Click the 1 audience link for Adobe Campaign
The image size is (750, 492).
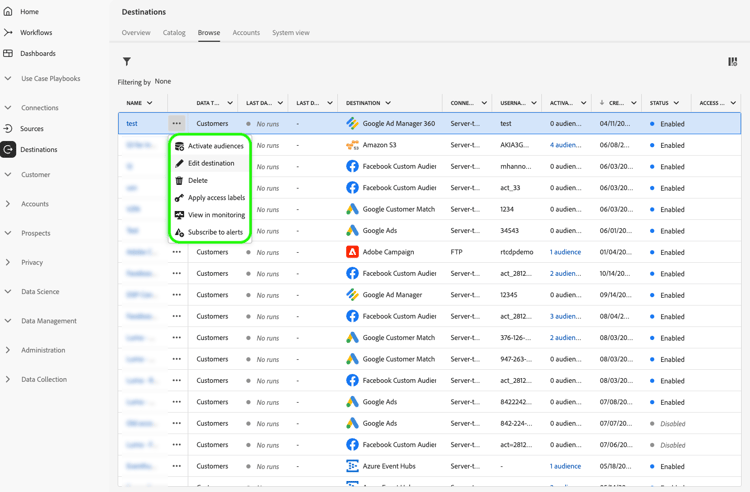565,252
